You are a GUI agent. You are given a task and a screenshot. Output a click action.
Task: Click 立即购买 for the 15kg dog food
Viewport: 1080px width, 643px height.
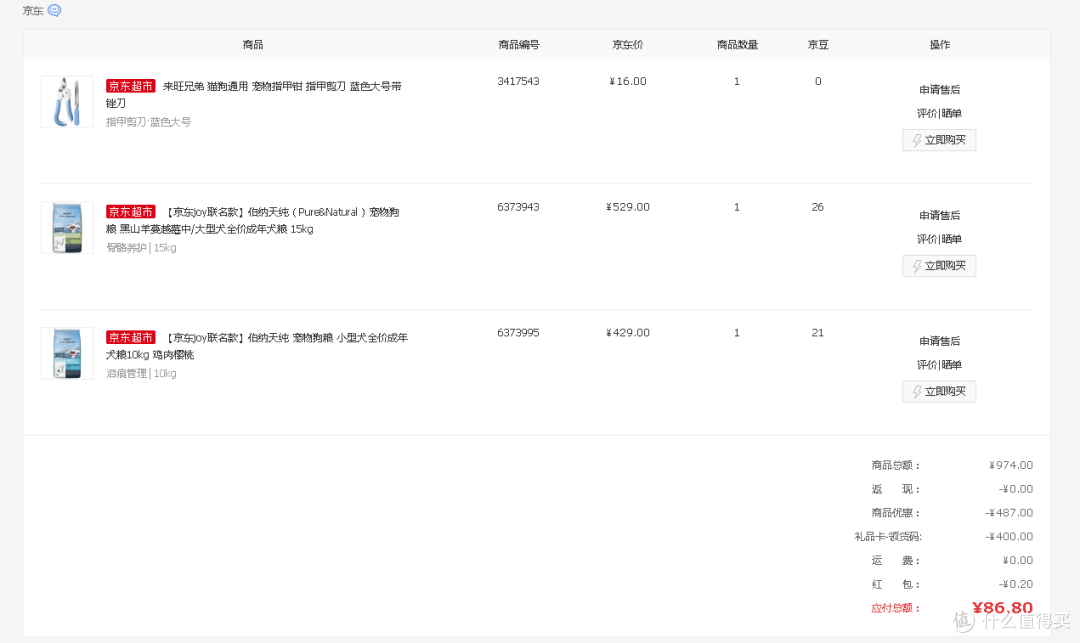939,266
